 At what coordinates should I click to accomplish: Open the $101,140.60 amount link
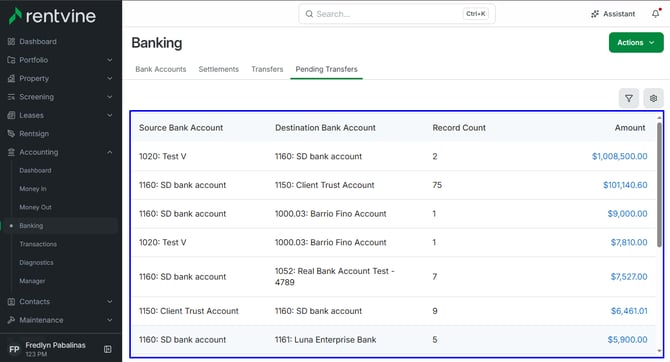(625, 185)
